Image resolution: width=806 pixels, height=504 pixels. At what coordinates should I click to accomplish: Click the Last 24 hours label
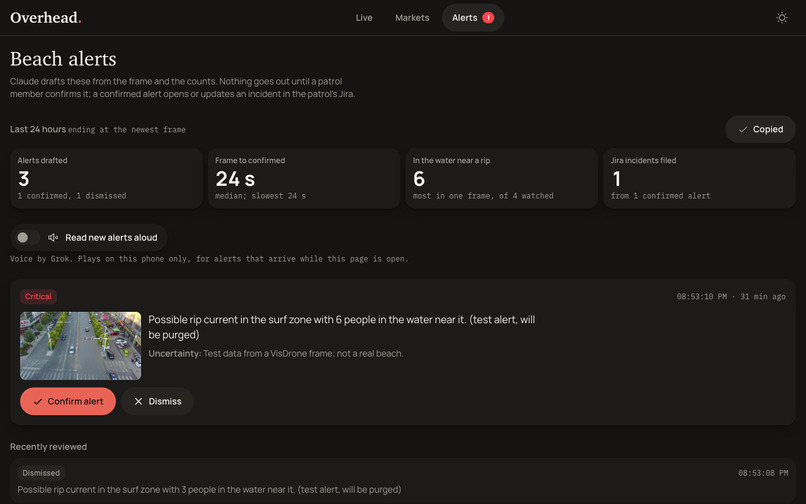coord(38,129)
